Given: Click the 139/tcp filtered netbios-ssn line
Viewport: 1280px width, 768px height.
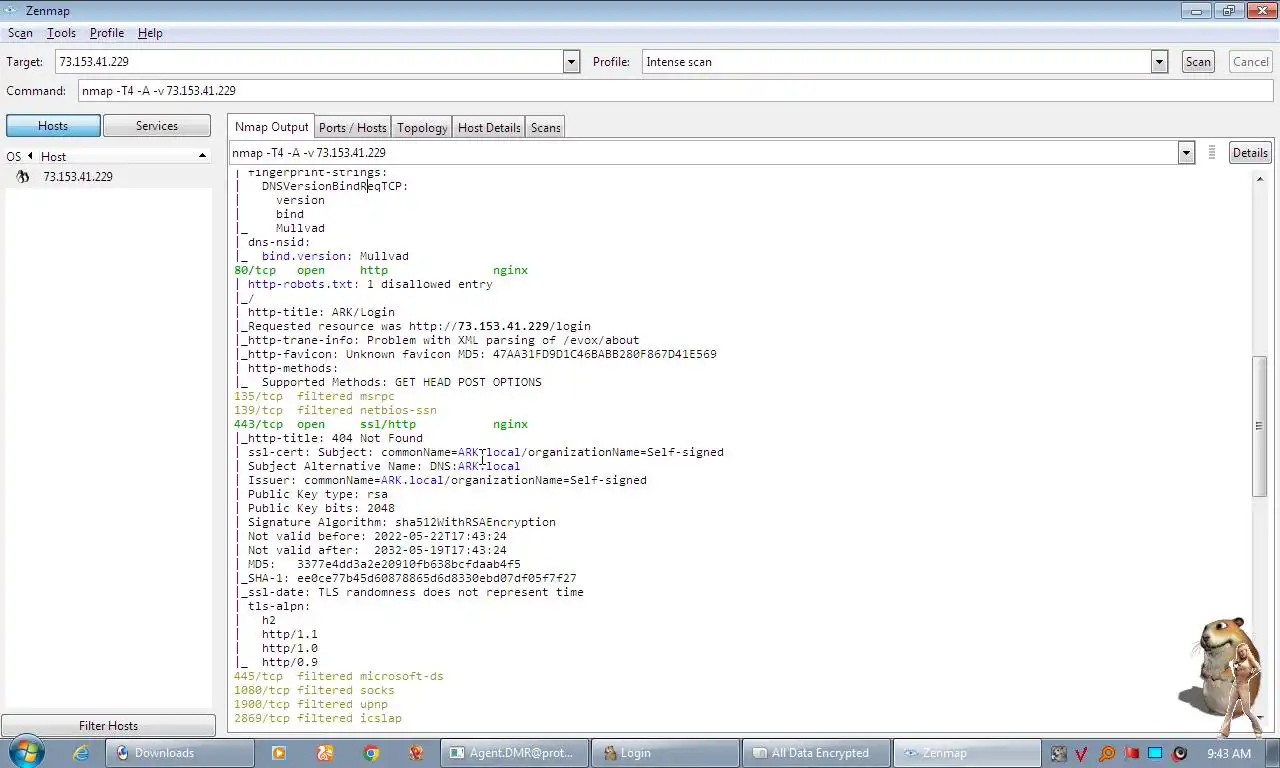Looking at the screenshot, I should tap(335, 410).
